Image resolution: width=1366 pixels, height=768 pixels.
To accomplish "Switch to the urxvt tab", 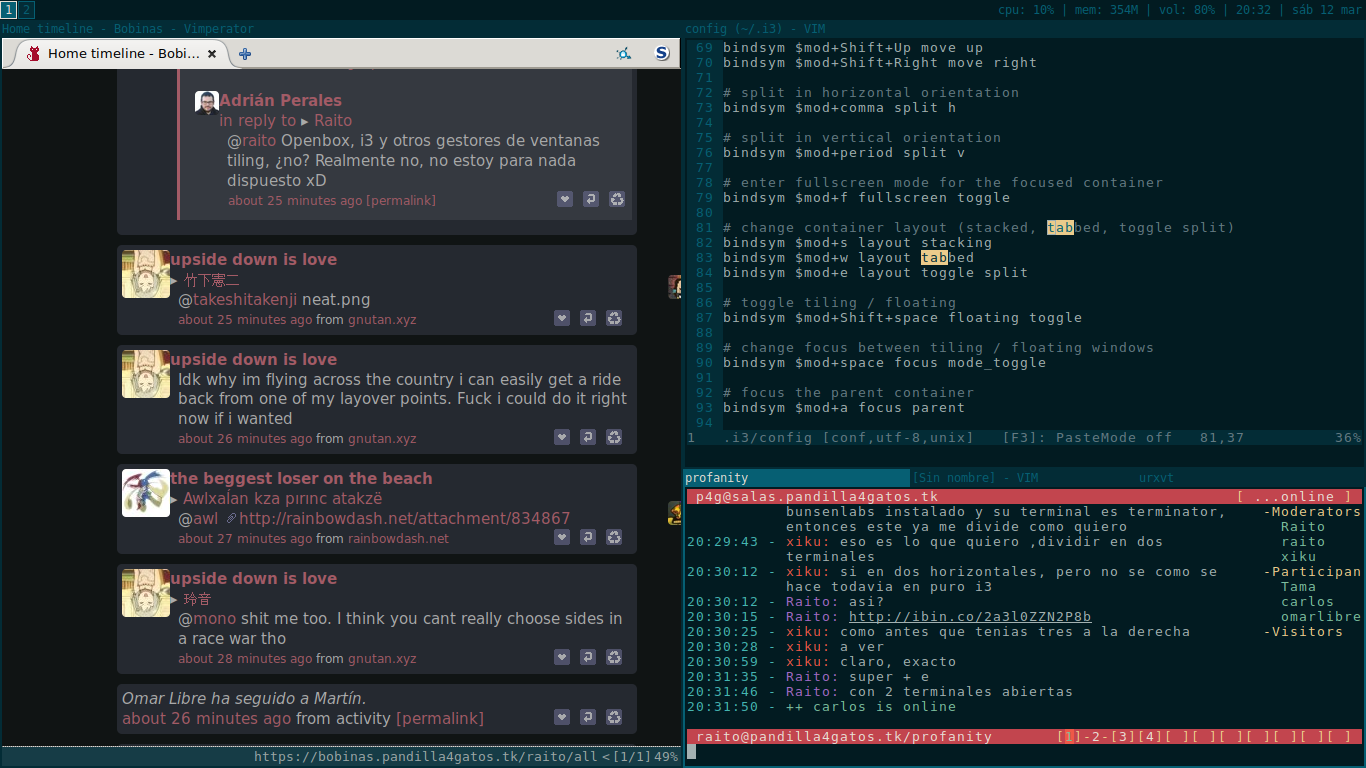I will 1156,478.
